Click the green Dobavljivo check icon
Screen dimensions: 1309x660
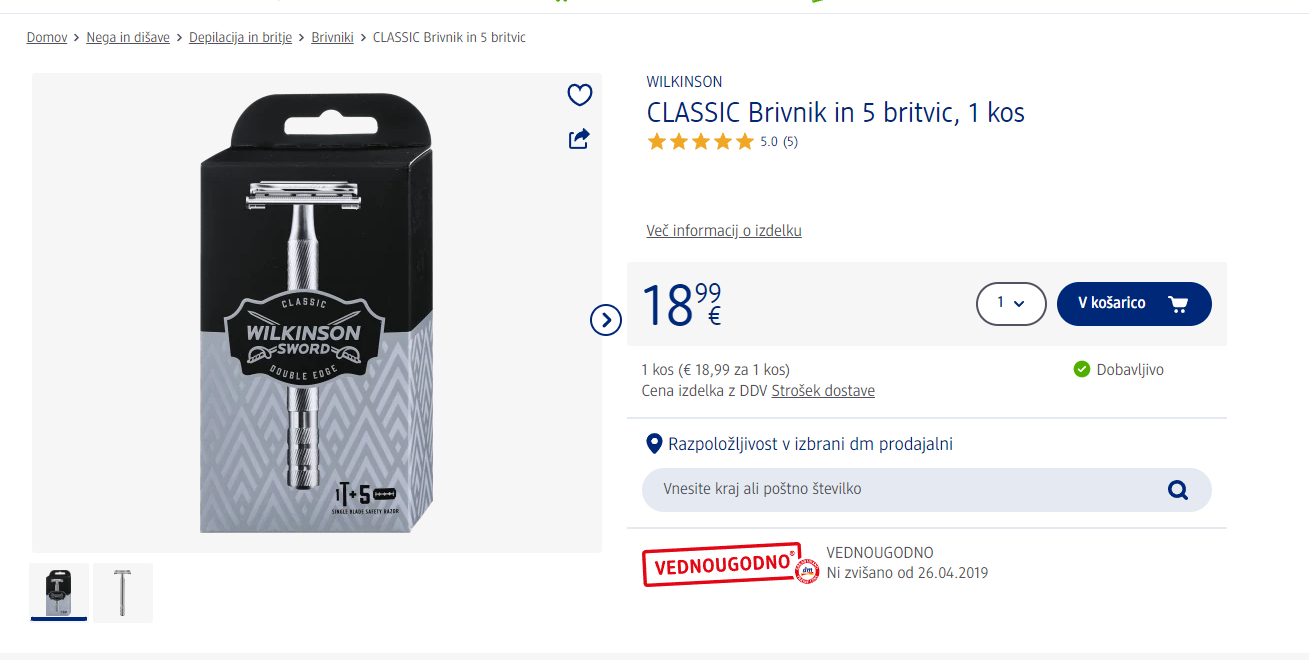coord(1081,370)
